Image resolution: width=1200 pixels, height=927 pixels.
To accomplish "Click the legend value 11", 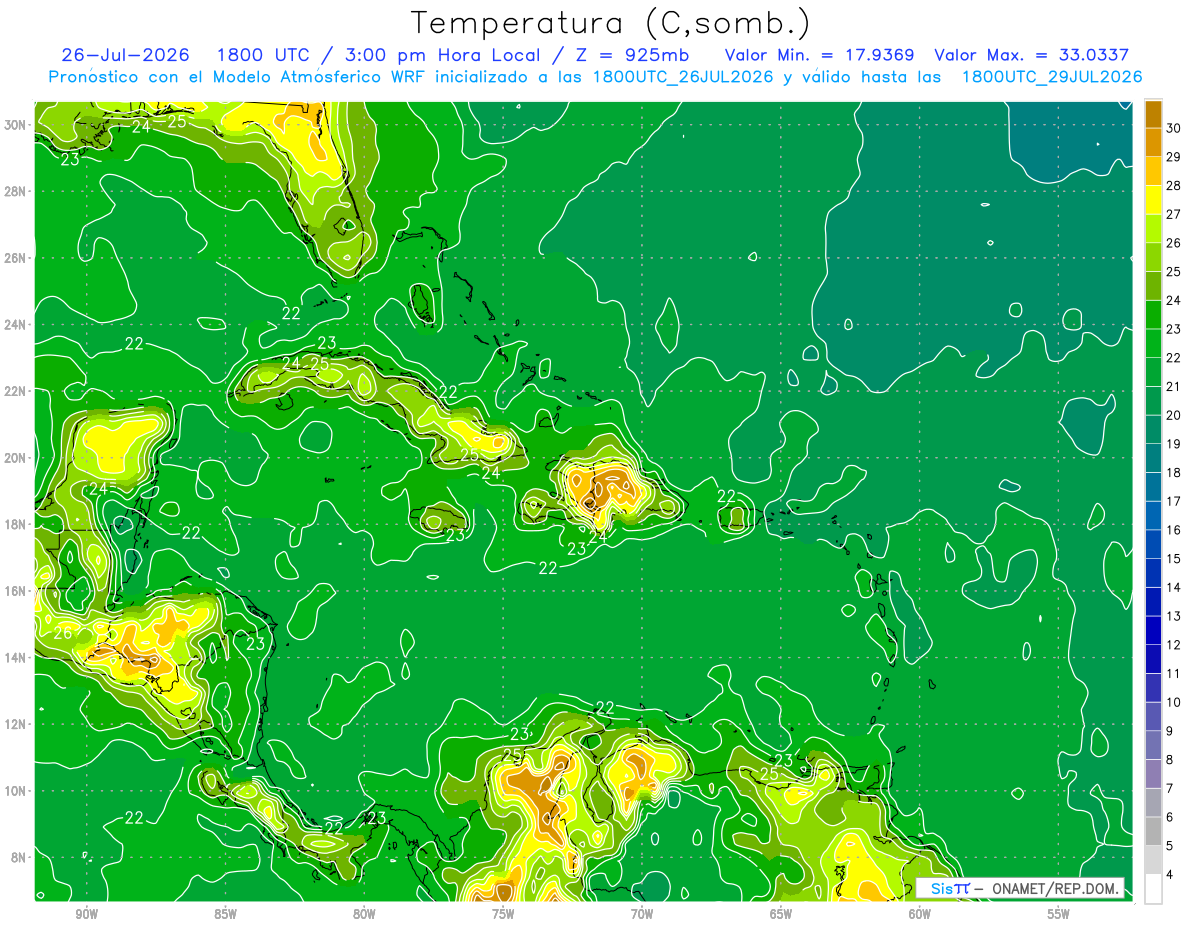I will click(1174, 674).
